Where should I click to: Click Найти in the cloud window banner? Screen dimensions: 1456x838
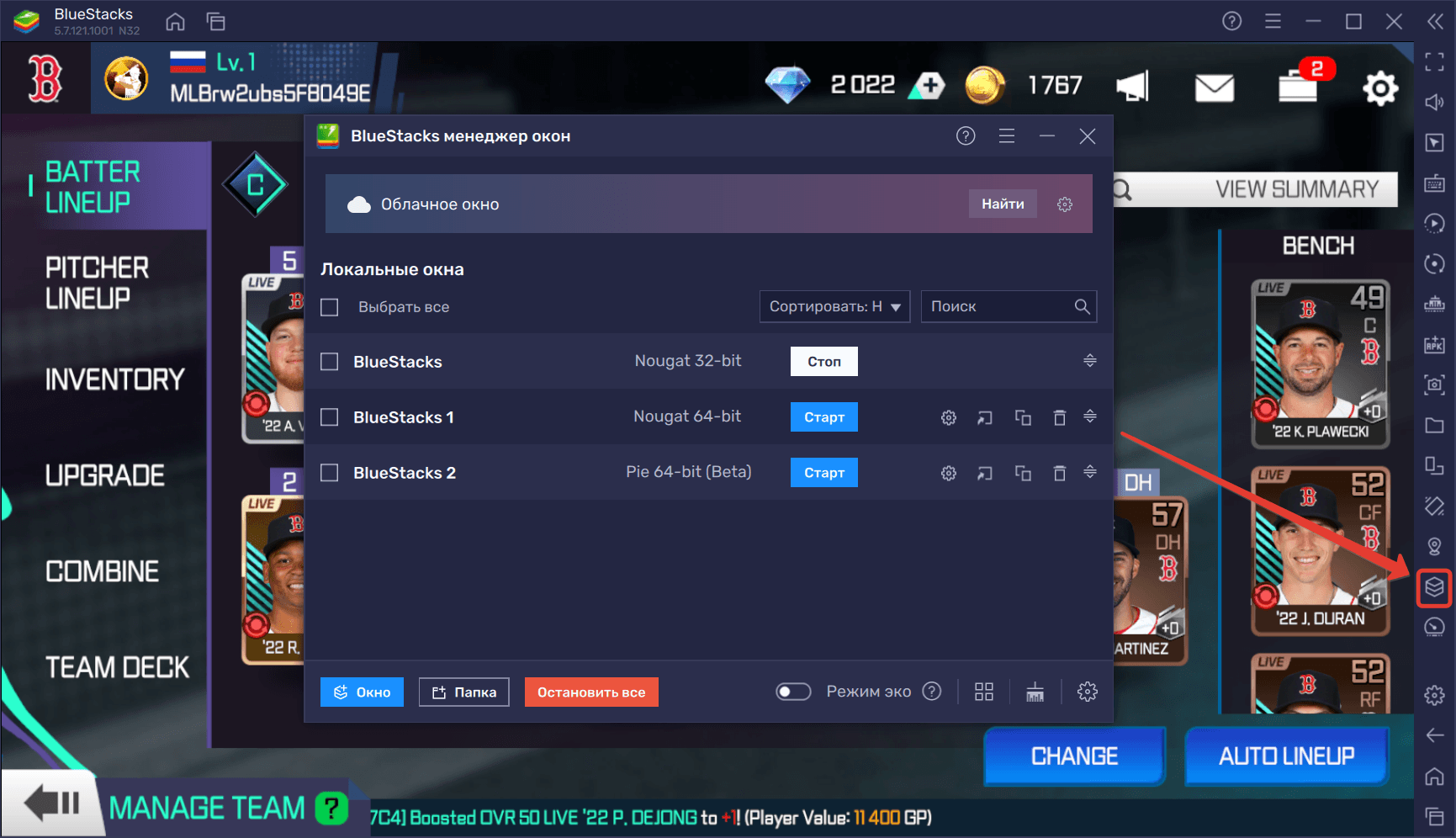[1003, 204]
